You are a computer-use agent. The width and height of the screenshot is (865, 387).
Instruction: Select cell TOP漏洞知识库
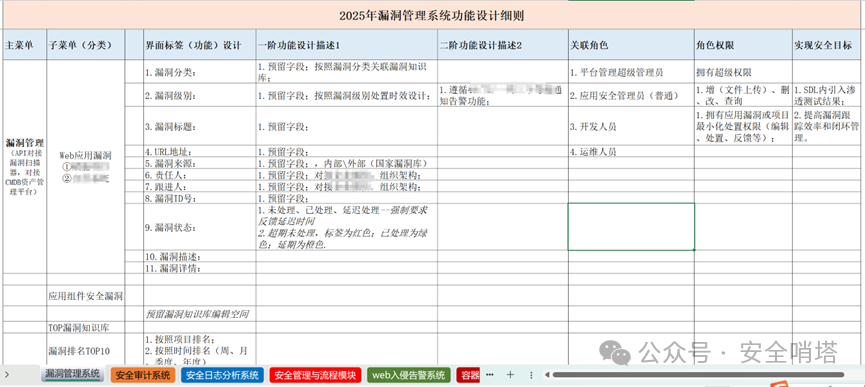pyautogui.click(x=86, y=327)
